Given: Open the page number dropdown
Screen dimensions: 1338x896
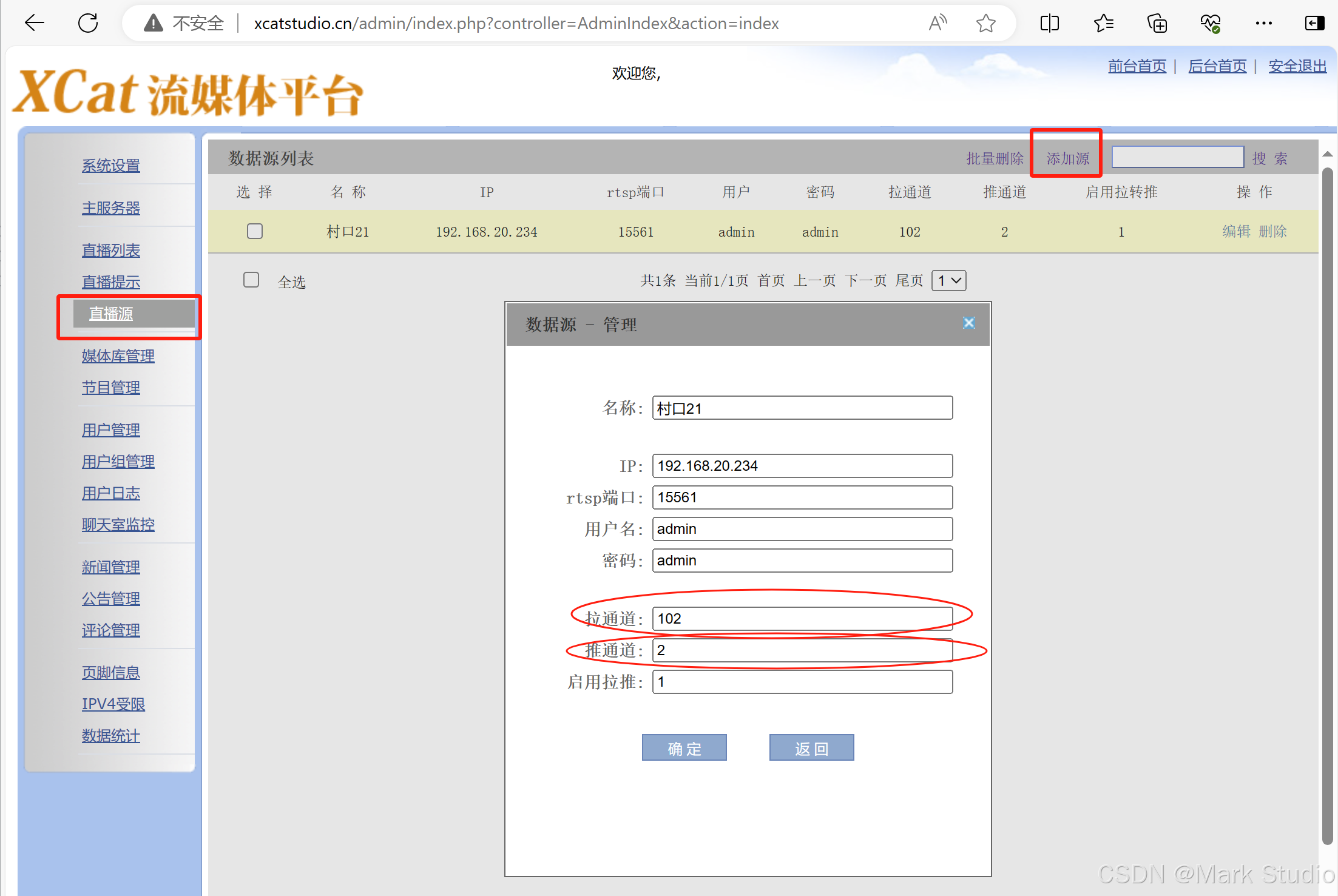Looking at the screenshot, I should coord(948,280).
